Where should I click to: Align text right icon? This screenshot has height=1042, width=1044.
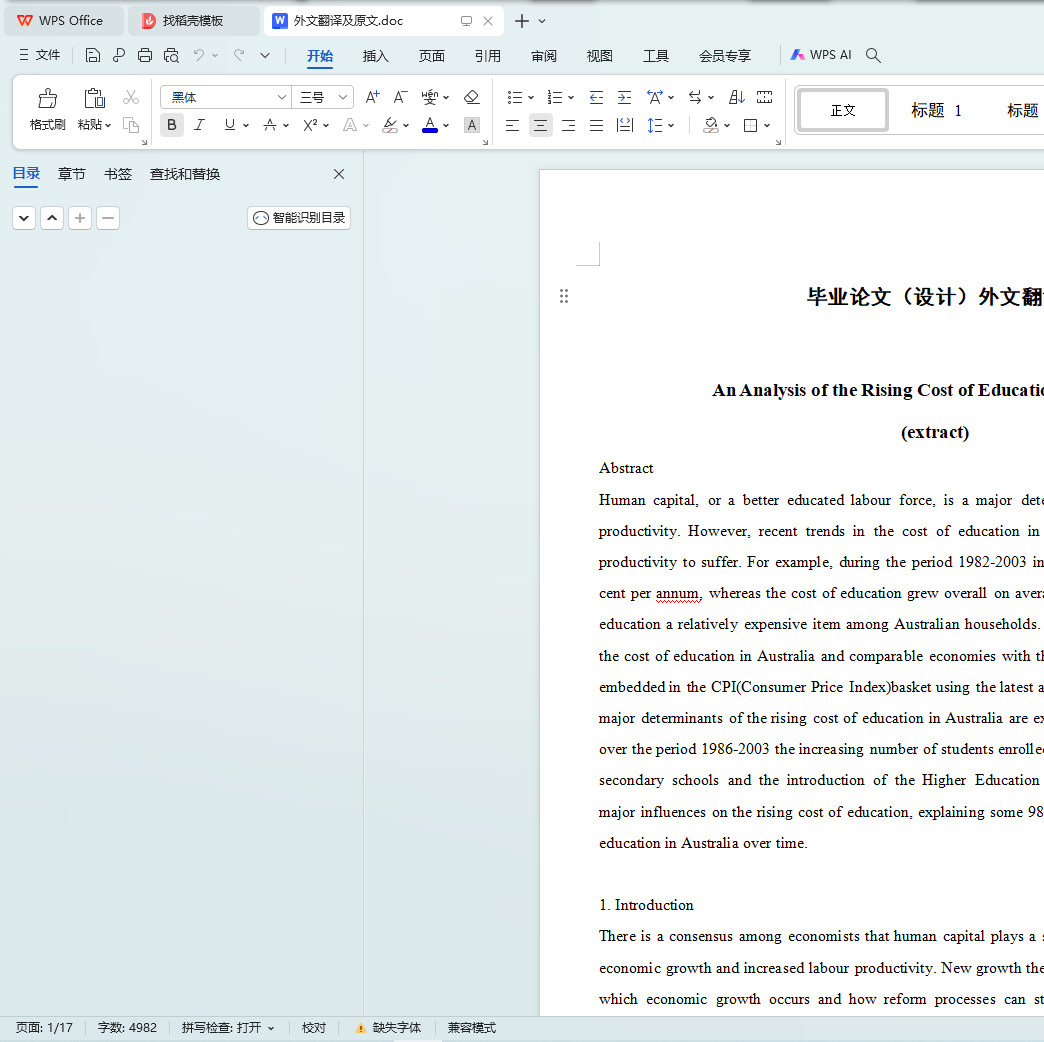coord(568,125)
